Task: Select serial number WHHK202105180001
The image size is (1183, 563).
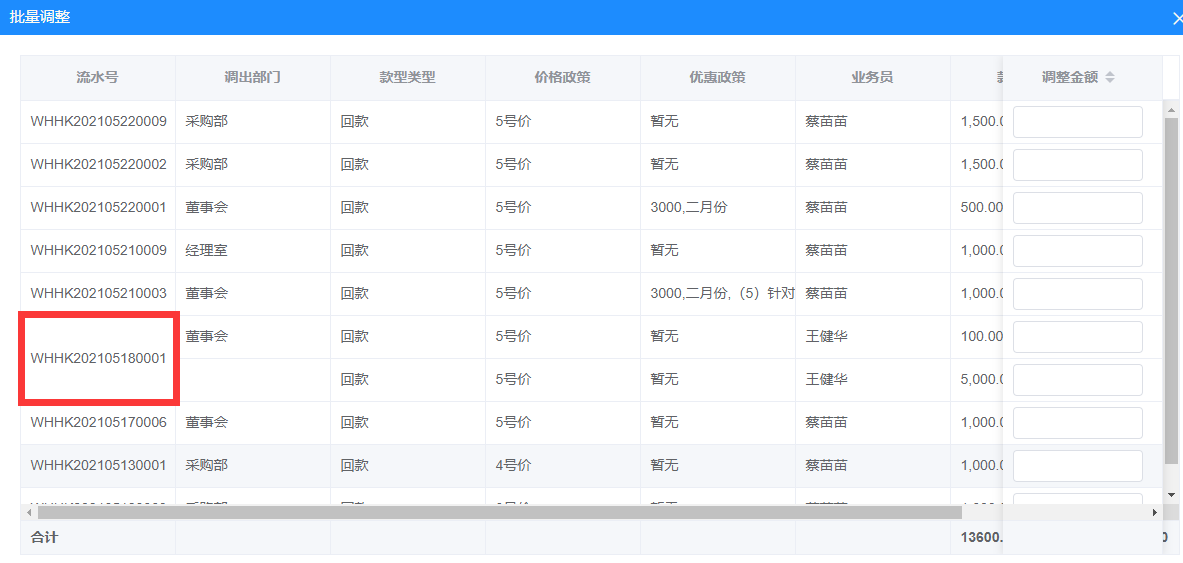Action: point(98,358)
